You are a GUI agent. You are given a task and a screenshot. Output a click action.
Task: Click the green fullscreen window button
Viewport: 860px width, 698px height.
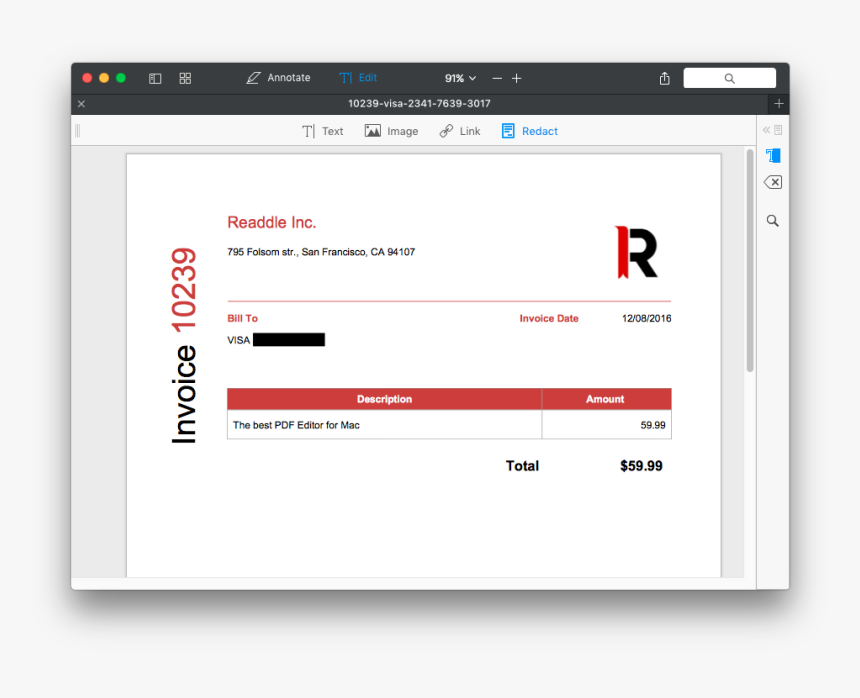coord(121,78)
